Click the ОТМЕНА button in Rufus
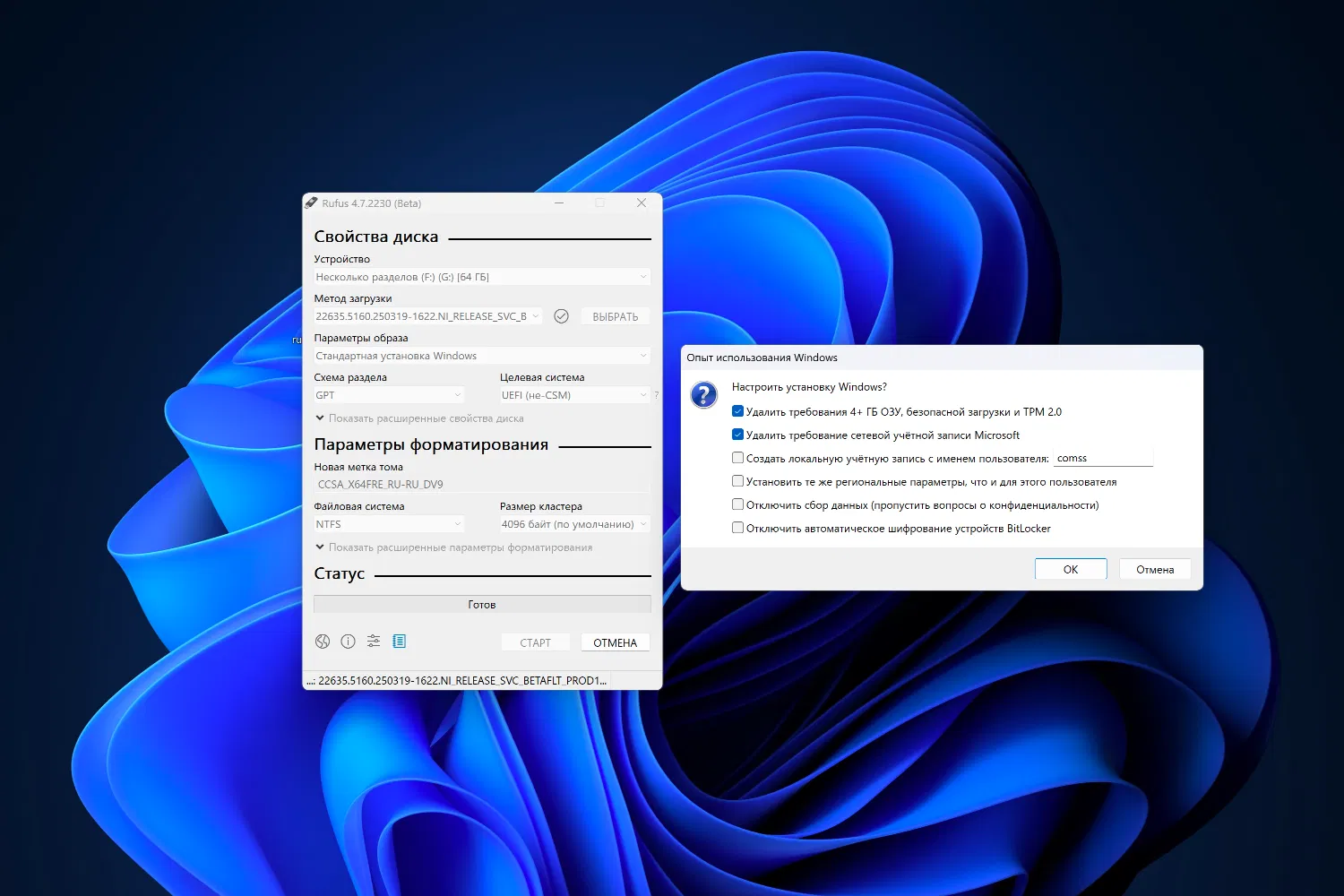This screenshot has height=896, width=1344. [616, 642]
